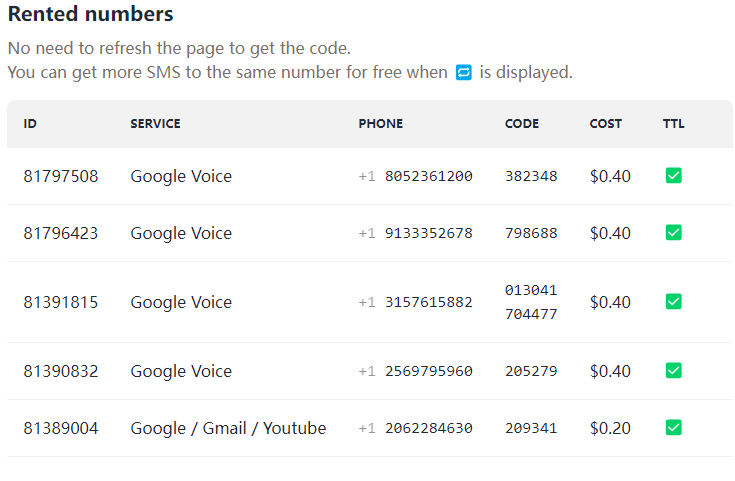Click green checkmark for ID 81389004
Screen dimensions: 735x481
[x=674, y=428]
